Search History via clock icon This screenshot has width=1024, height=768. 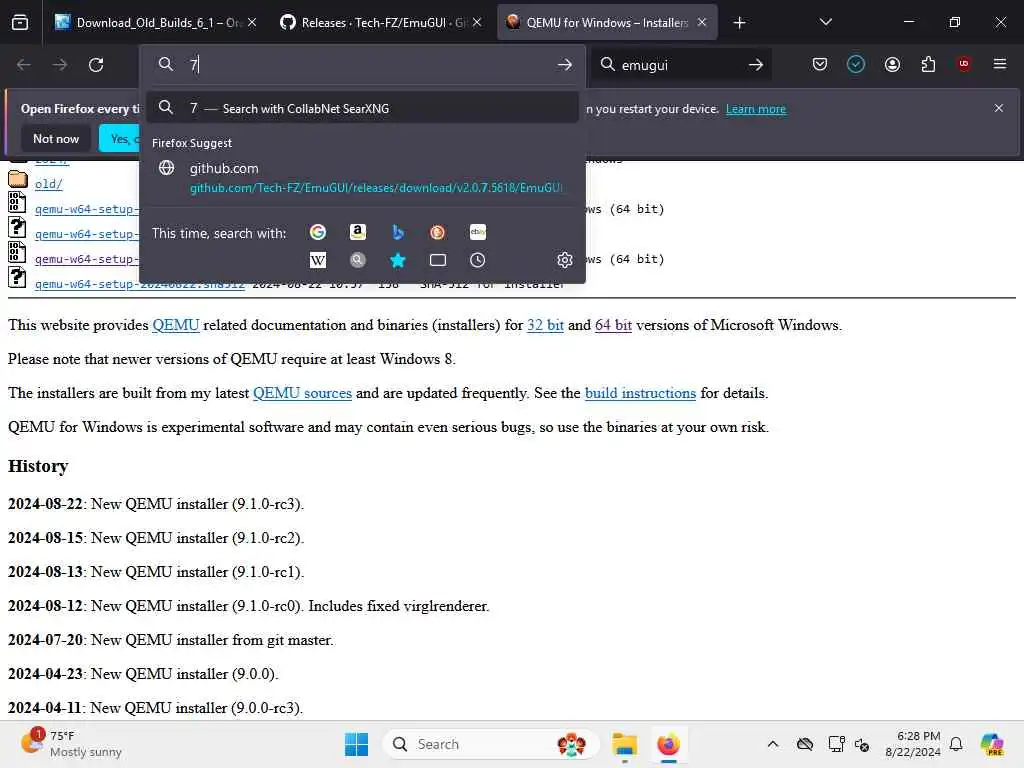pos(477,261)
